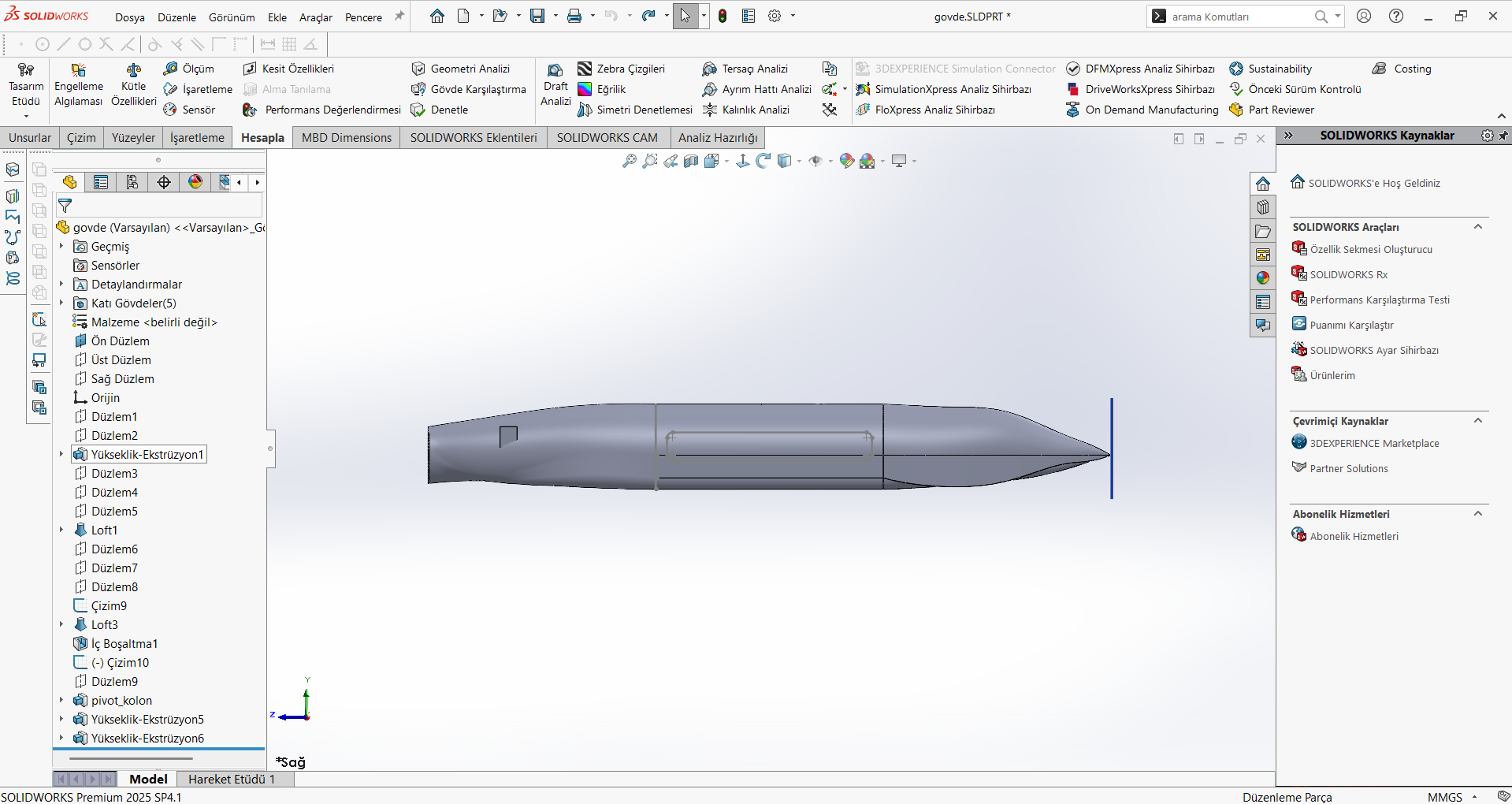Open Özellik Sekmesi Oluşturucu link

point(1371,249)
